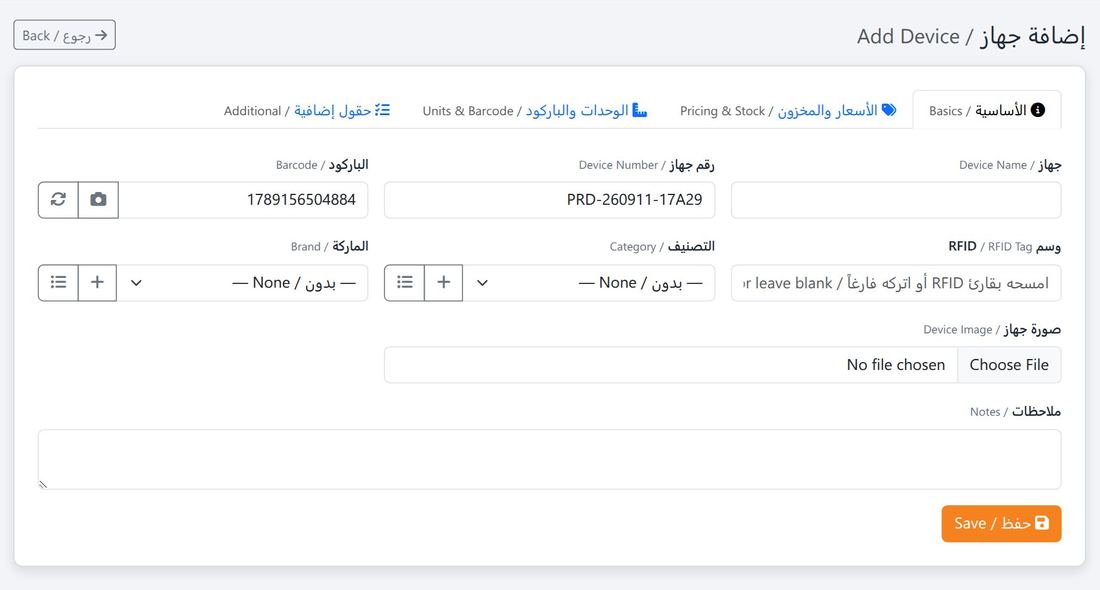Scan barcode using the camera icon

pos(98,200)
